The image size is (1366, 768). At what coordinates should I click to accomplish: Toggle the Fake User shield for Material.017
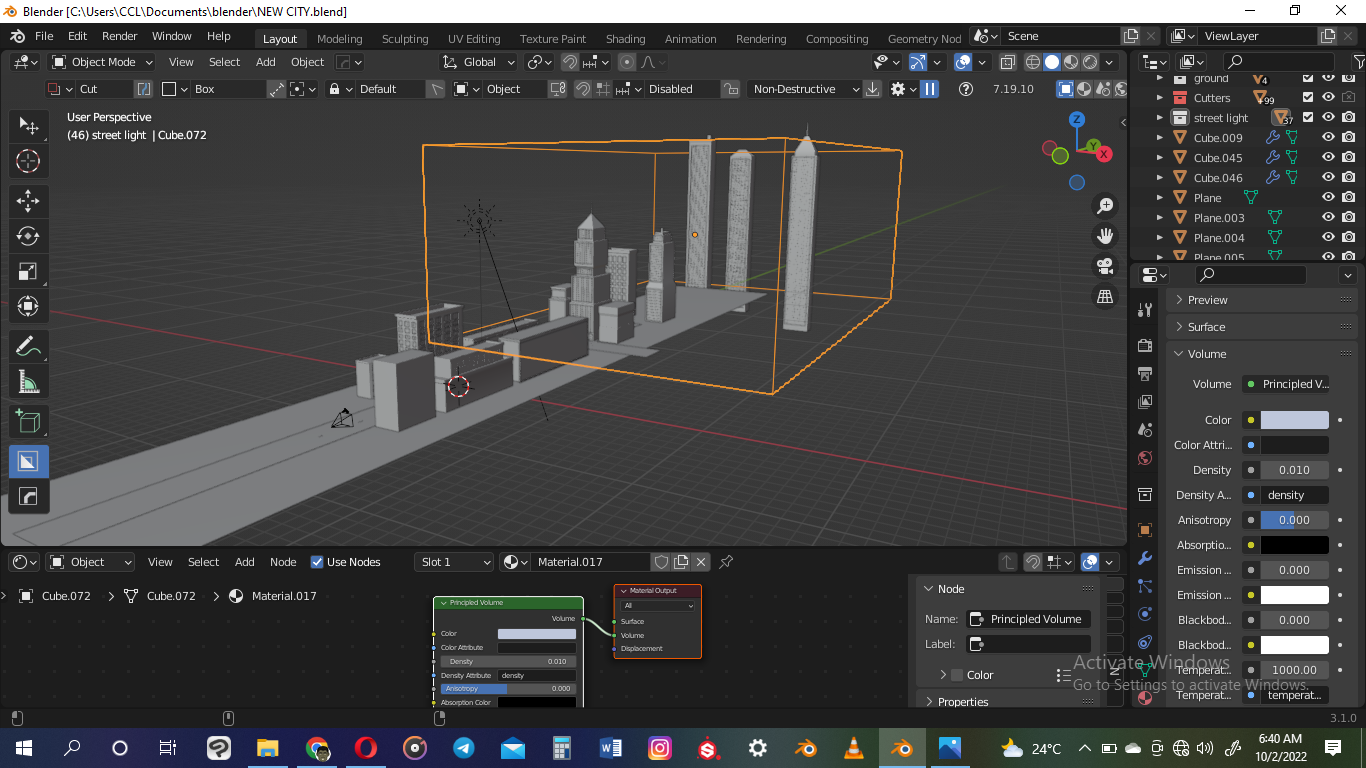point(661,562)
